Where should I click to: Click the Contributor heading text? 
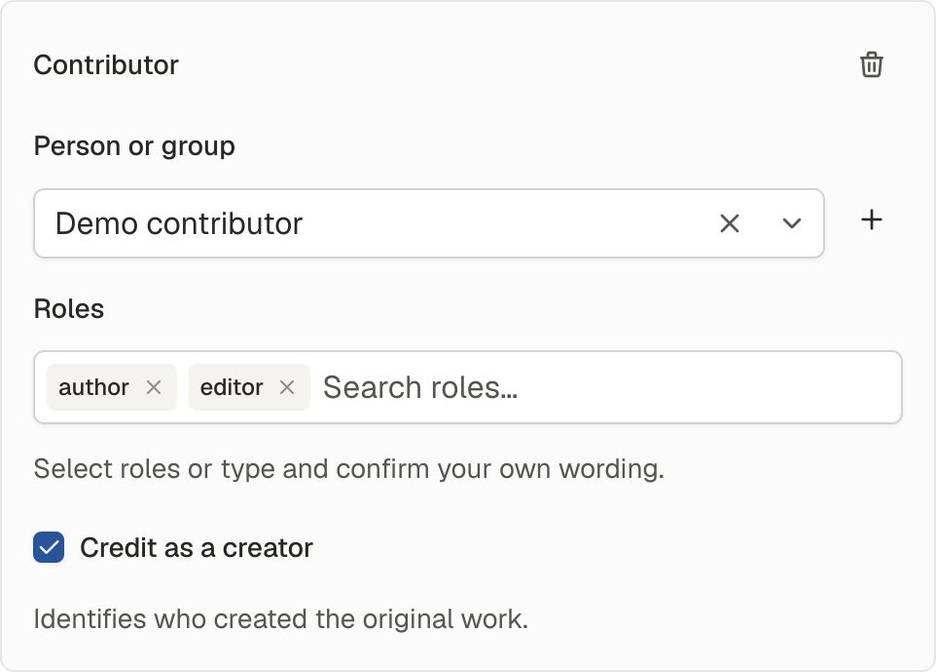pos(106,65)
